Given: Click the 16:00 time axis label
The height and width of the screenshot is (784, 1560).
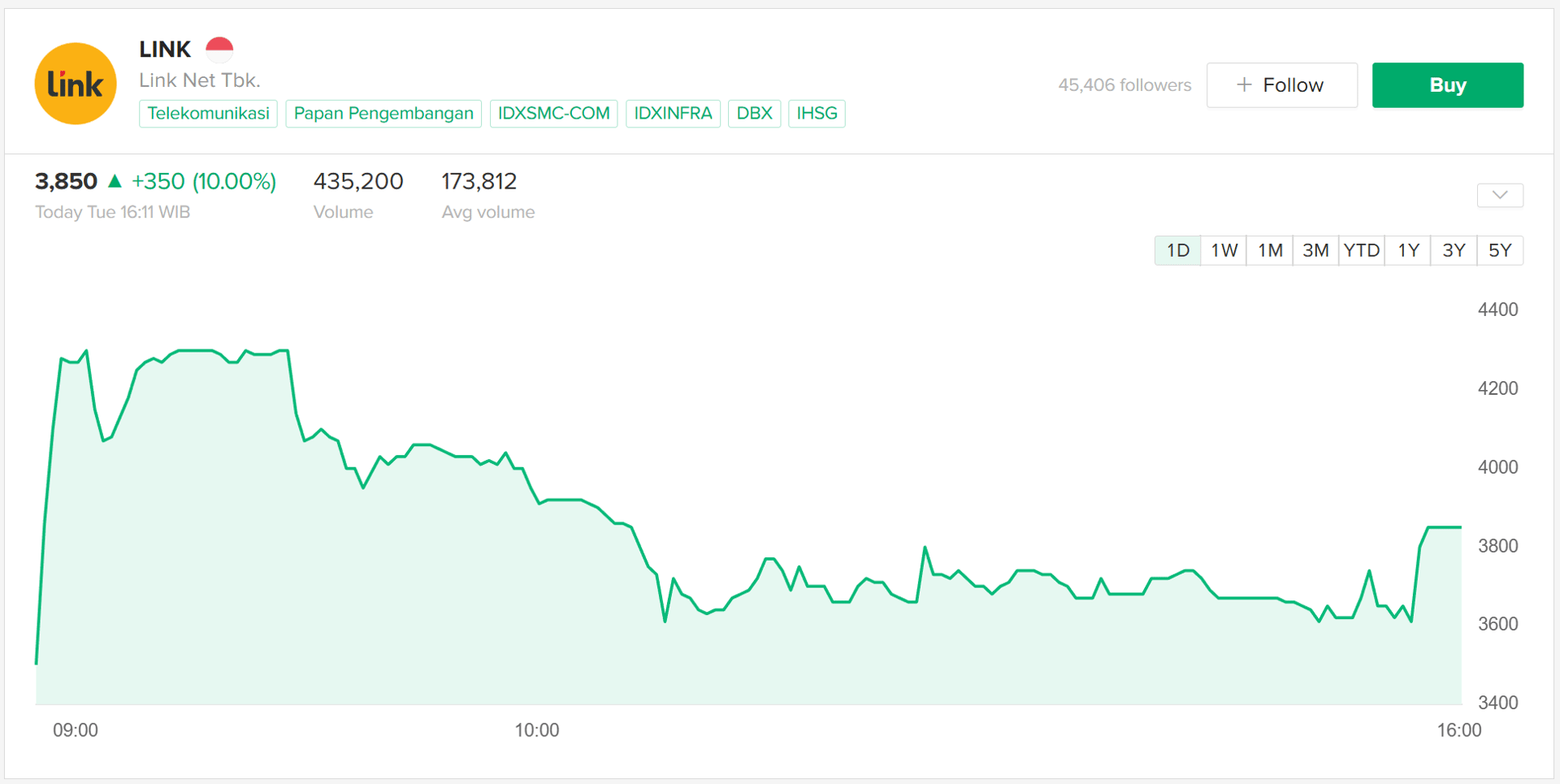Looking at the screenshot, I should (x=1459, y=730).
